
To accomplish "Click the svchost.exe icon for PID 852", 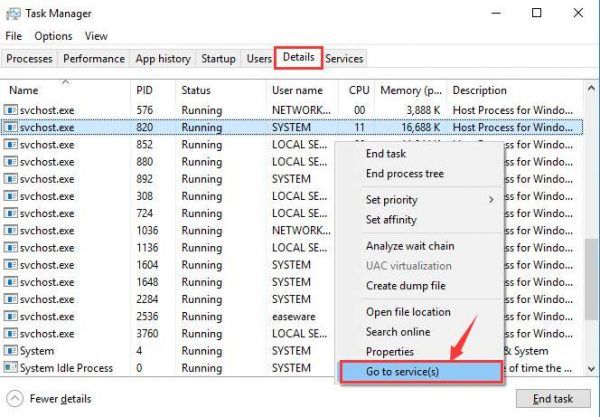I will (11, 144).
